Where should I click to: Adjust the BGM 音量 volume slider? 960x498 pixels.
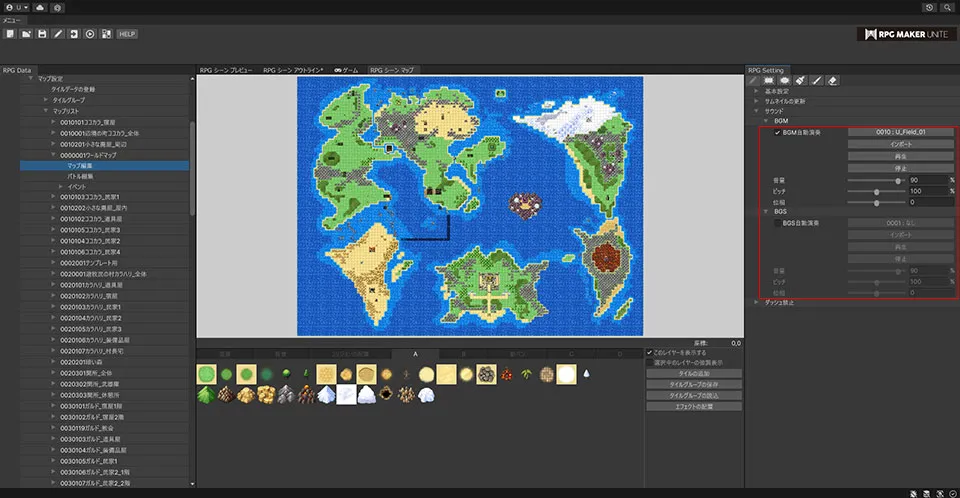click(x=897, y=179)
